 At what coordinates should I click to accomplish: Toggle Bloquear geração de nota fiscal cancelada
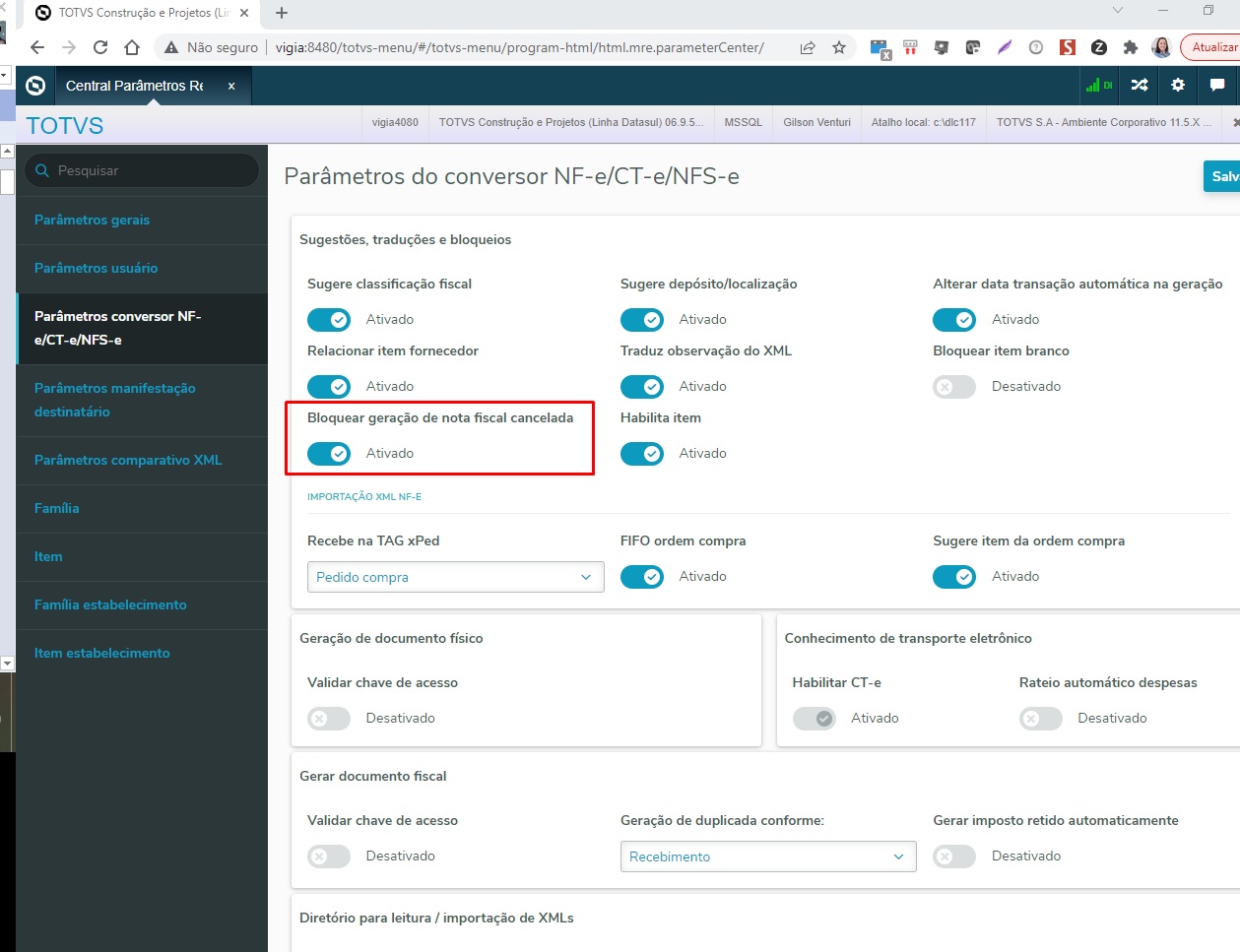click(x=329, y=454)
